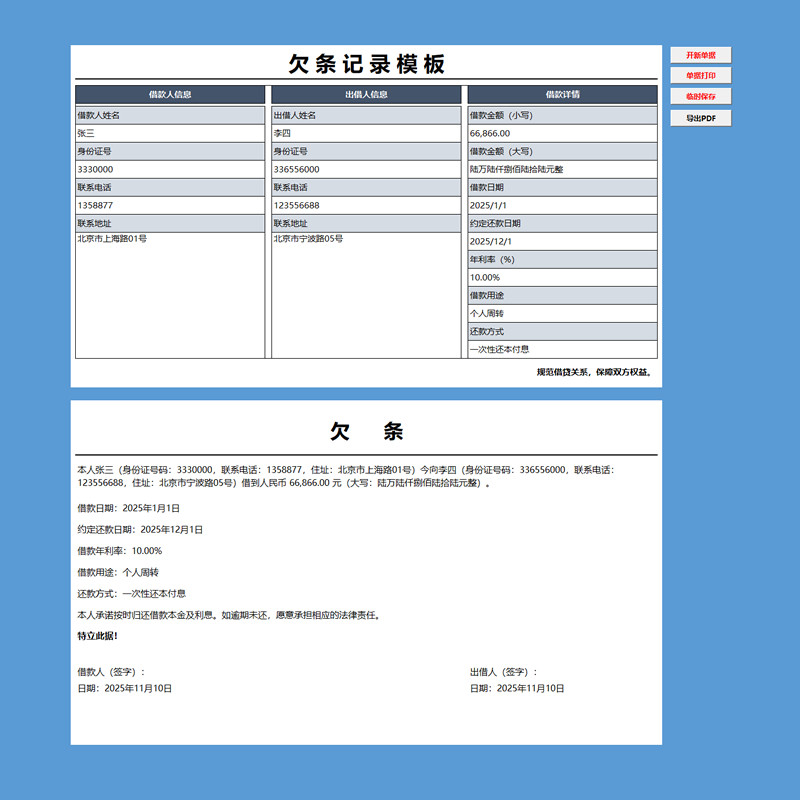This screenshot has height=800, width=800.
Task: Select the annual rate field 10.00%
Action: [562, 278]
